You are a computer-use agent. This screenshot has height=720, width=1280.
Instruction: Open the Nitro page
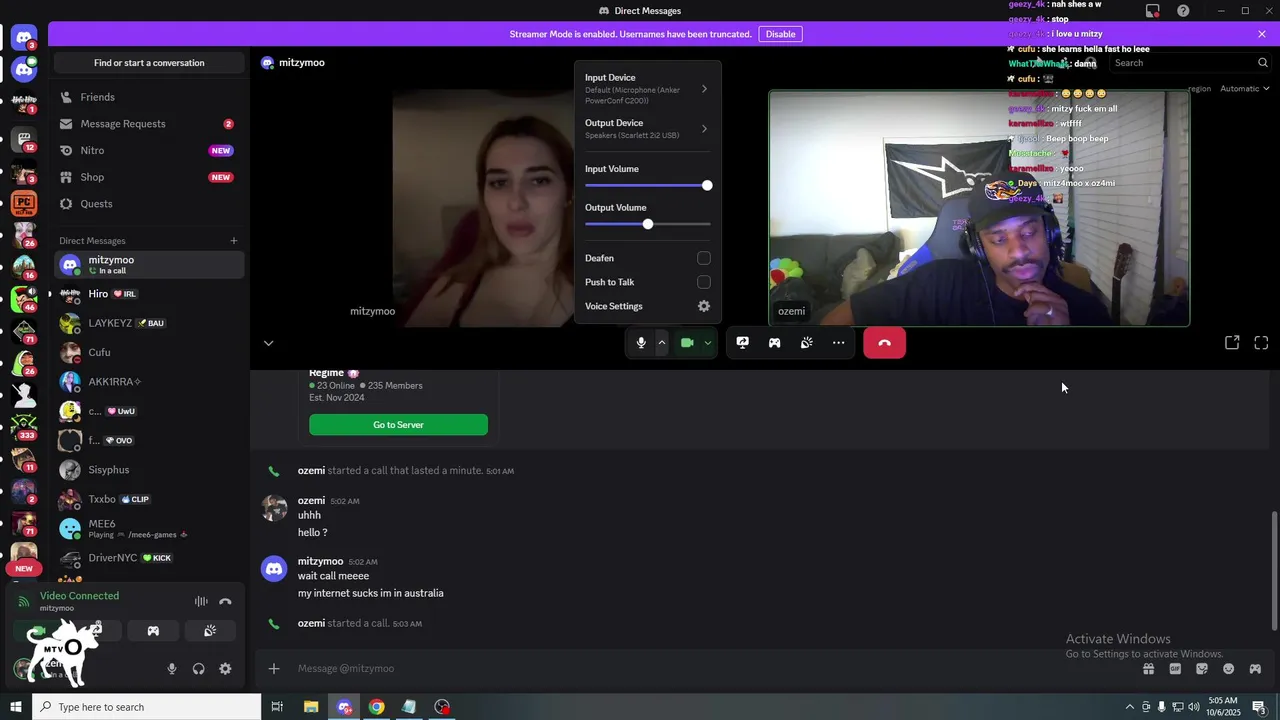149,150
